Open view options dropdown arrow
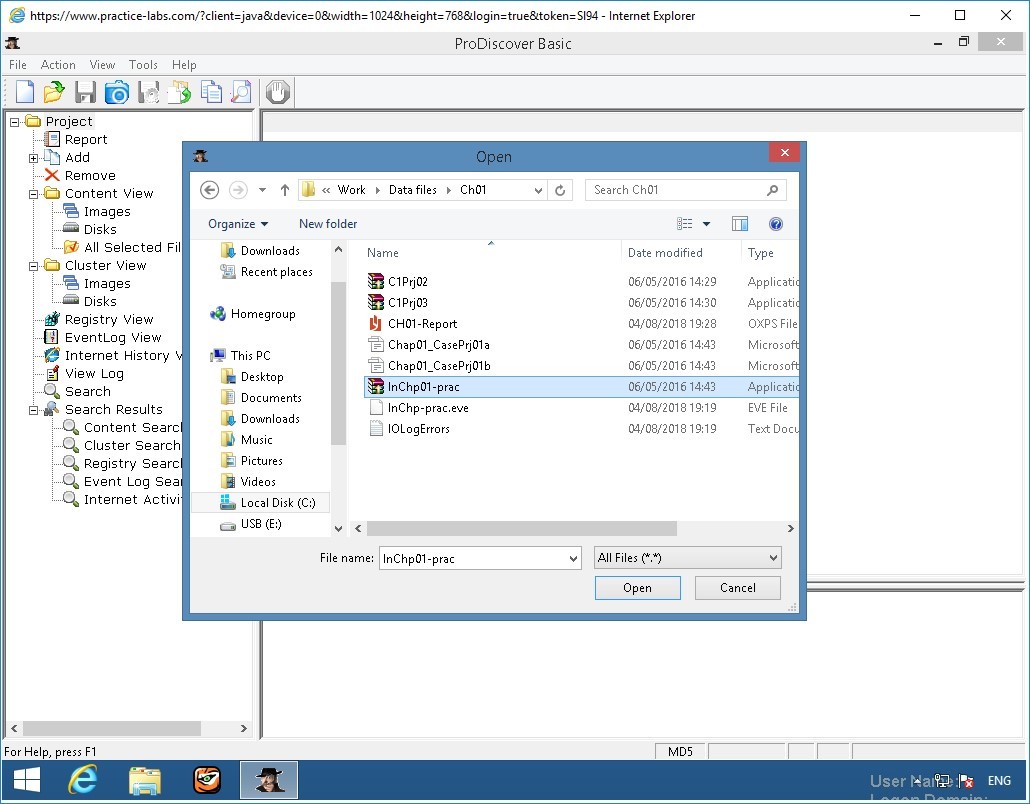This screenshot has height=804, width=1030. pos(707,224)
